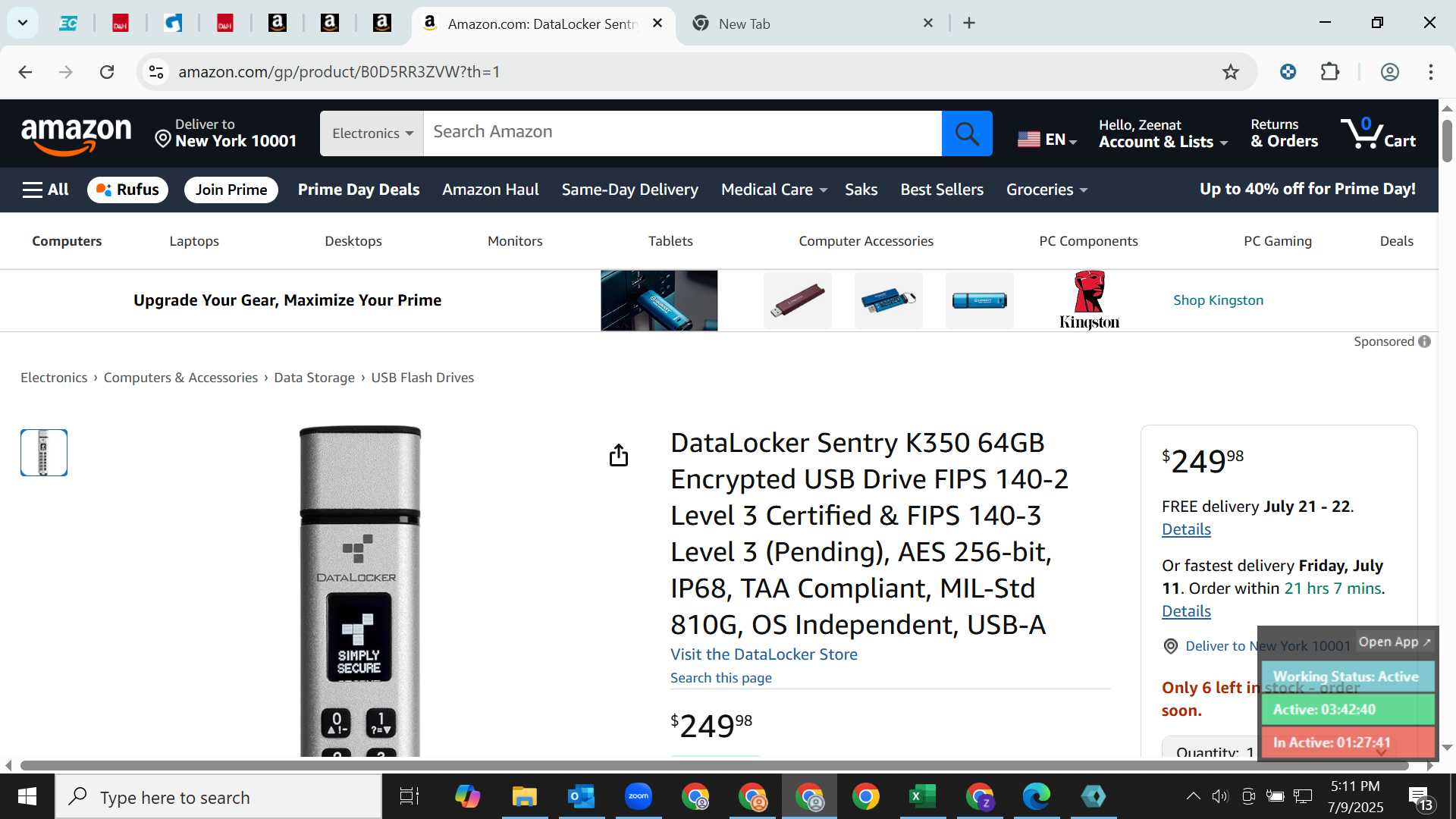
Task: Click Shop Kingston link
Action: tap(1218, 300)
